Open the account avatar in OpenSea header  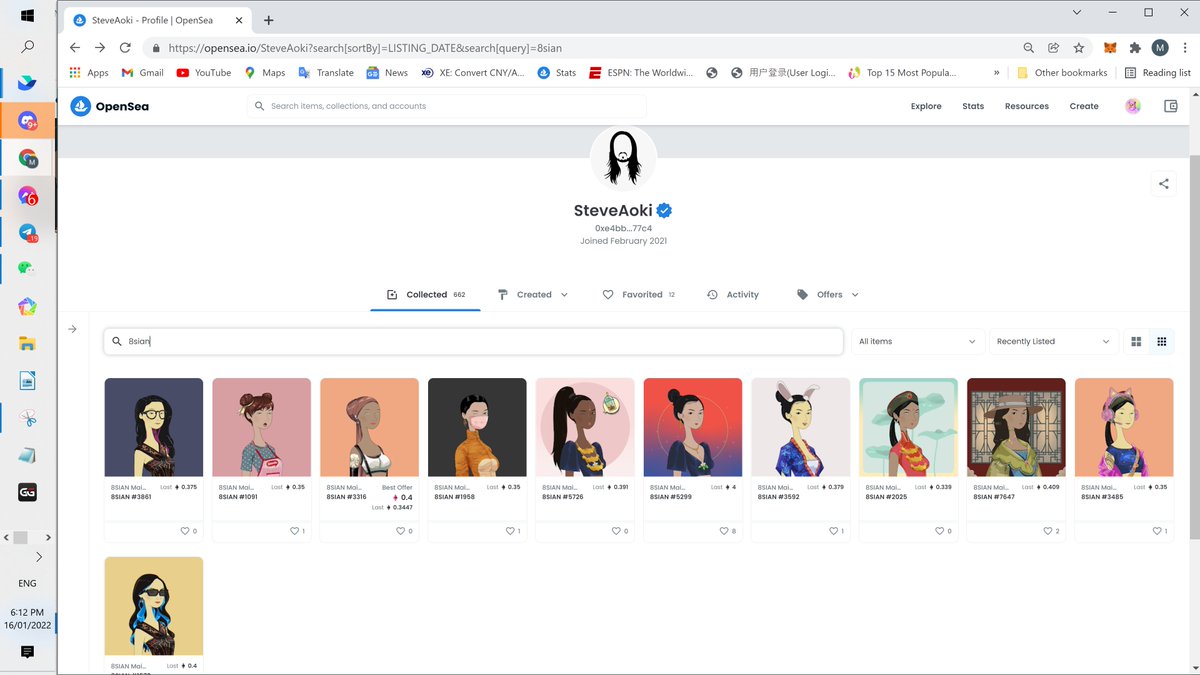(x=1133, y=106)
